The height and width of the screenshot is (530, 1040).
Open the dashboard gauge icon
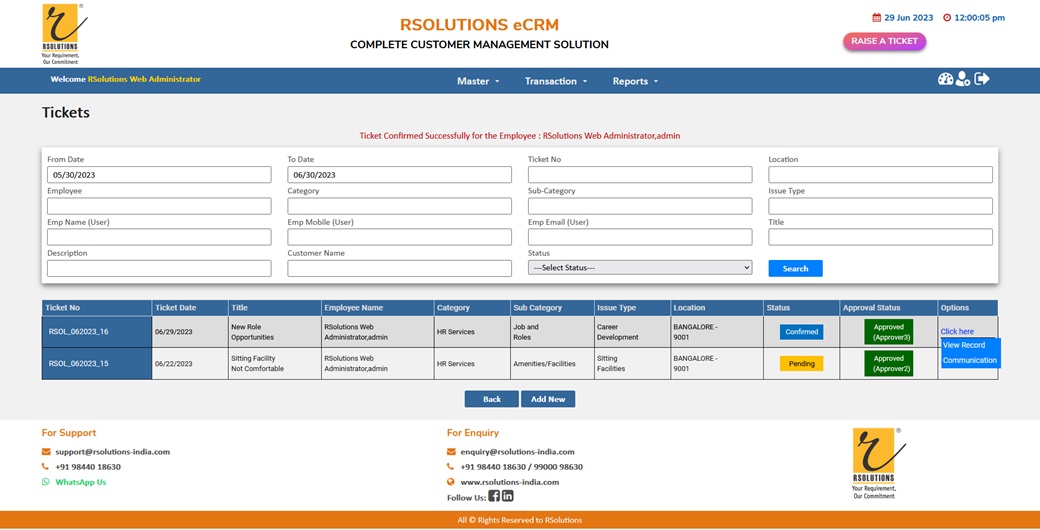[945, 79]
